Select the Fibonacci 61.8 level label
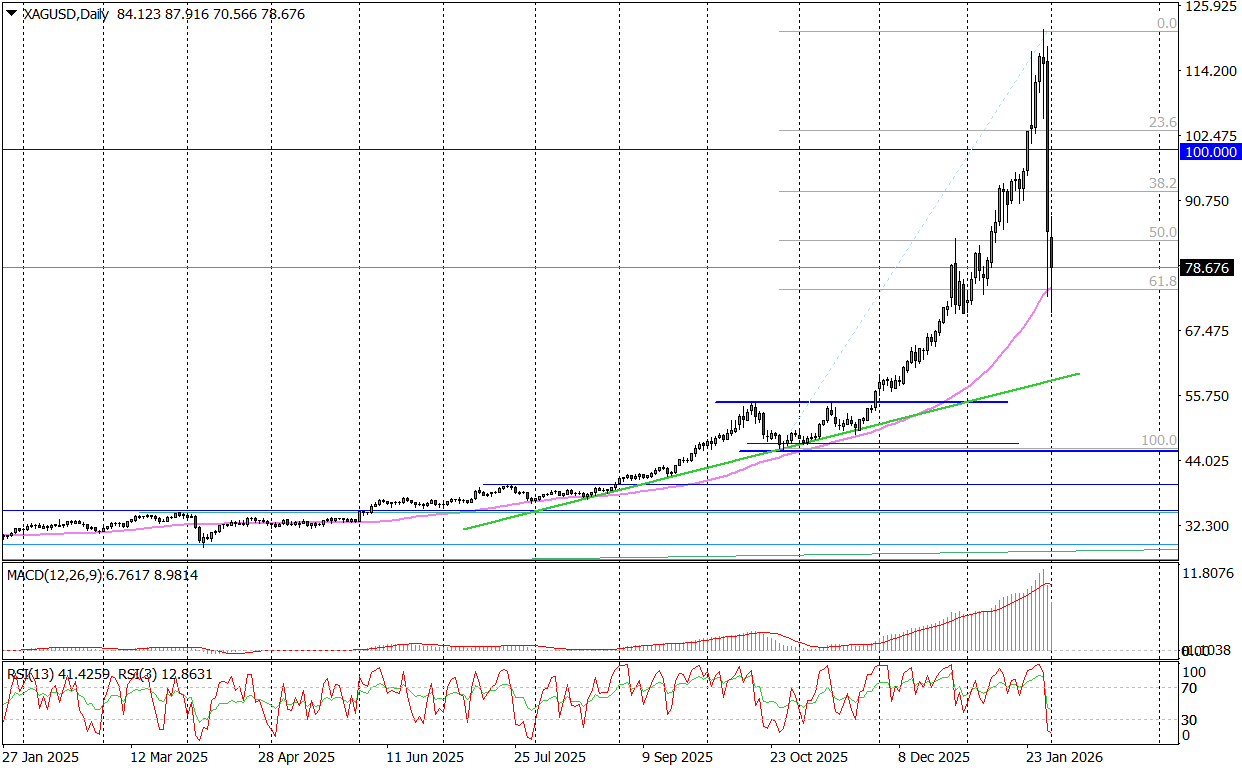1242x771 pixels. coord(1162,282)
